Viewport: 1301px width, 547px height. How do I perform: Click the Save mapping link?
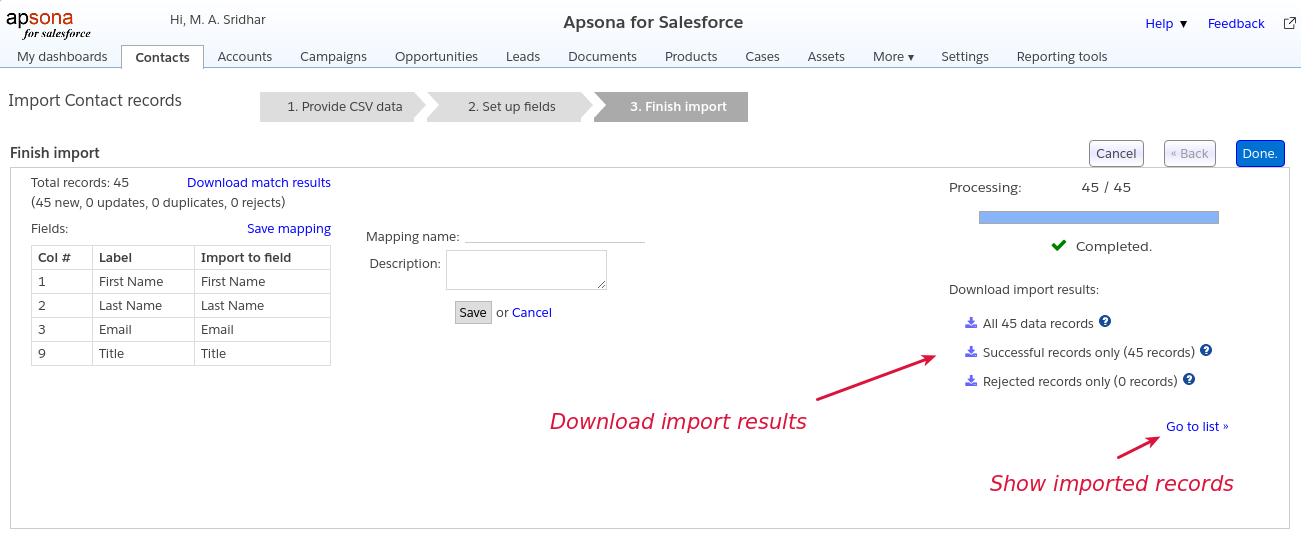(289, 229)
